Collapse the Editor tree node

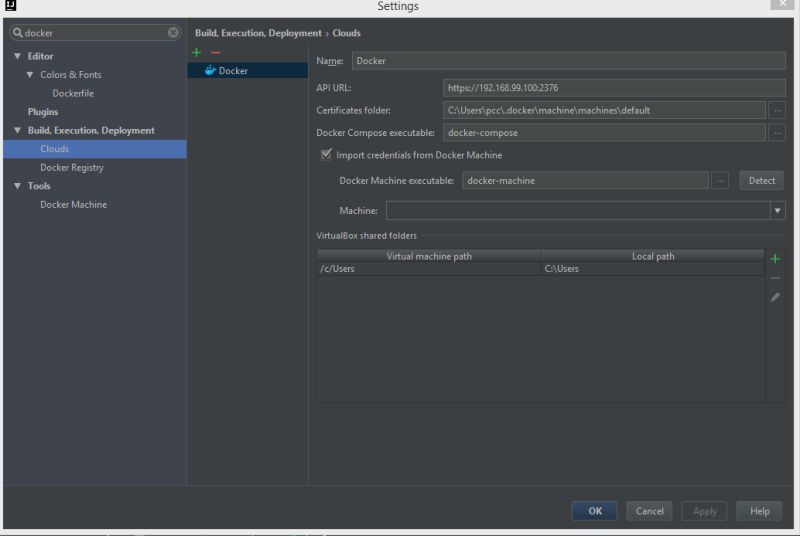17,56
